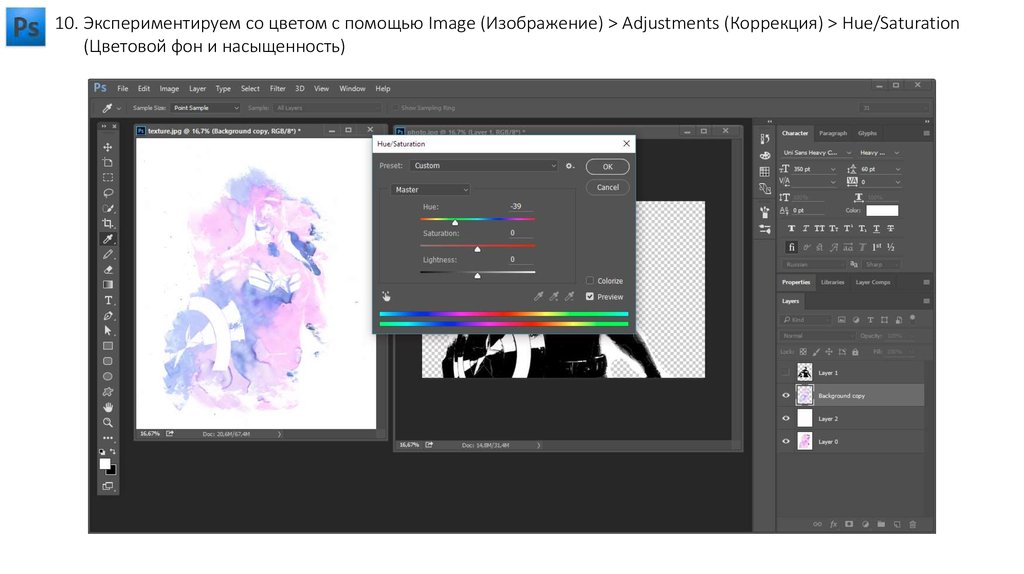Select the Path Selection tool

[108, 330]
